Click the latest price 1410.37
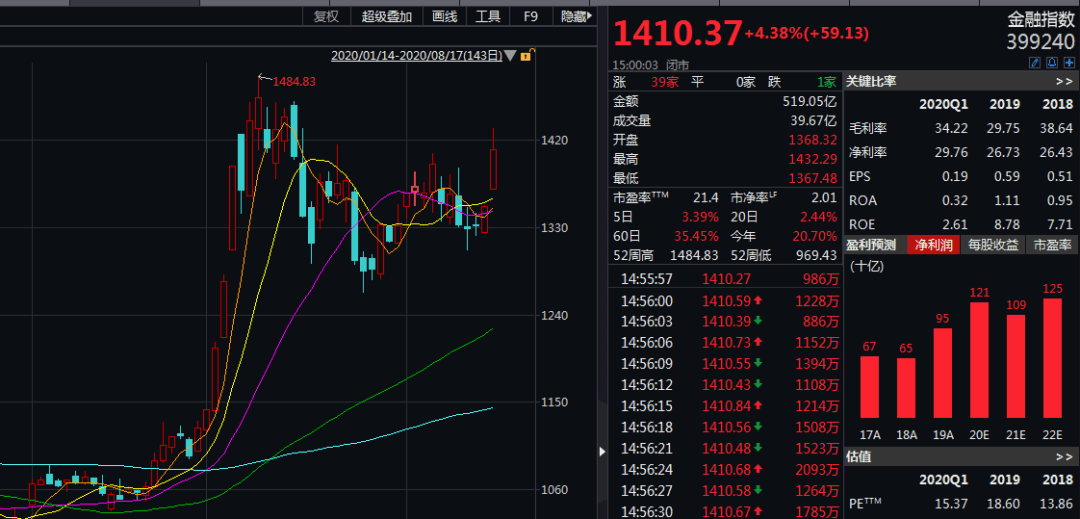The width and height of the screenshot is (1080, 519). [x=678, y=33]
